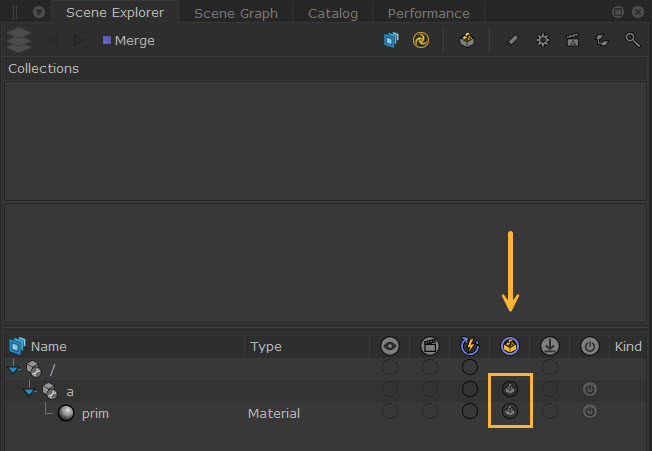
Task: Click the Type column header
Action: (x=266, y=346)
